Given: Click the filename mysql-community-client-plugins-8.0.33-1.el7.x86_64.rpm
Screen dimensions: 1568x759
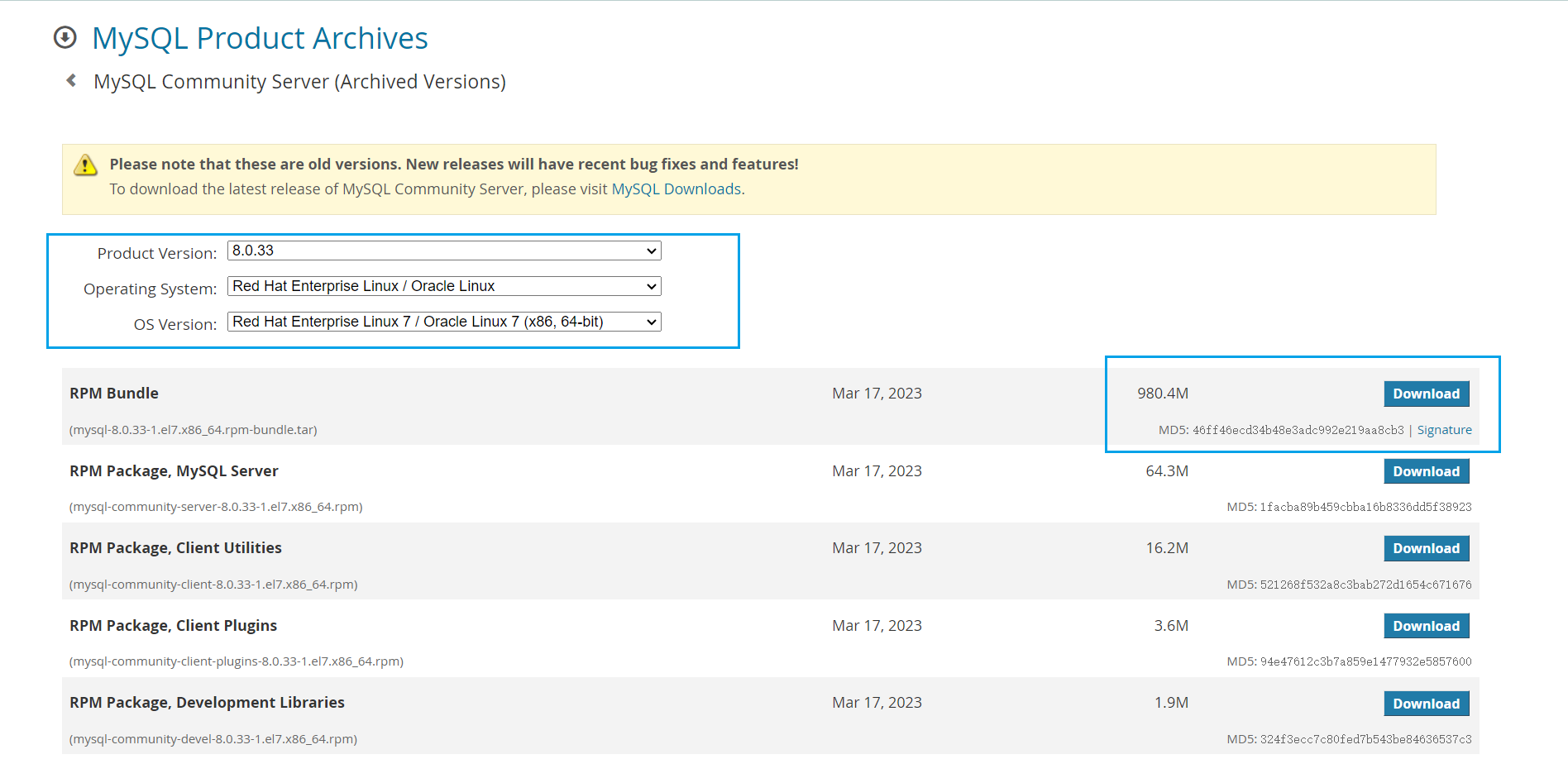Looking at the screenshot, I should tap(237, 661).
